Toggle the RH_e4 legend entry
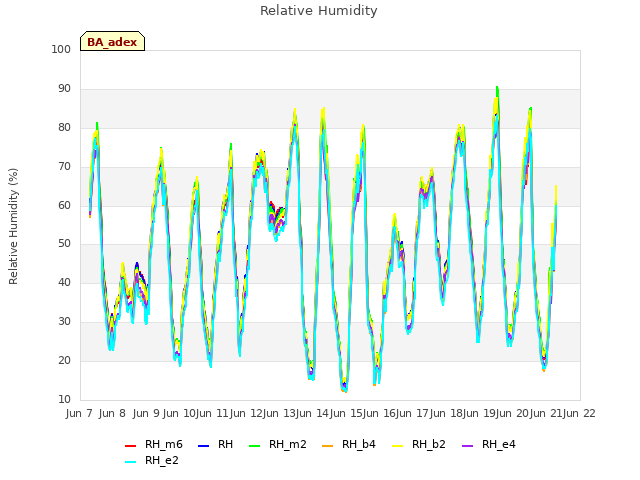This screenshot has width=640, height=480. click(x=489, y=444)
